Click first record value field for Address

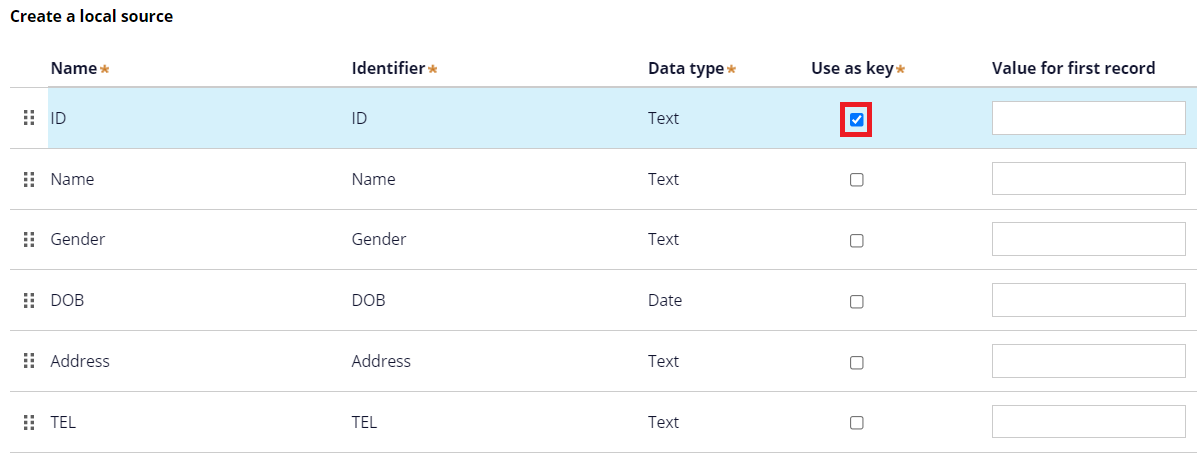point(1089,360)
